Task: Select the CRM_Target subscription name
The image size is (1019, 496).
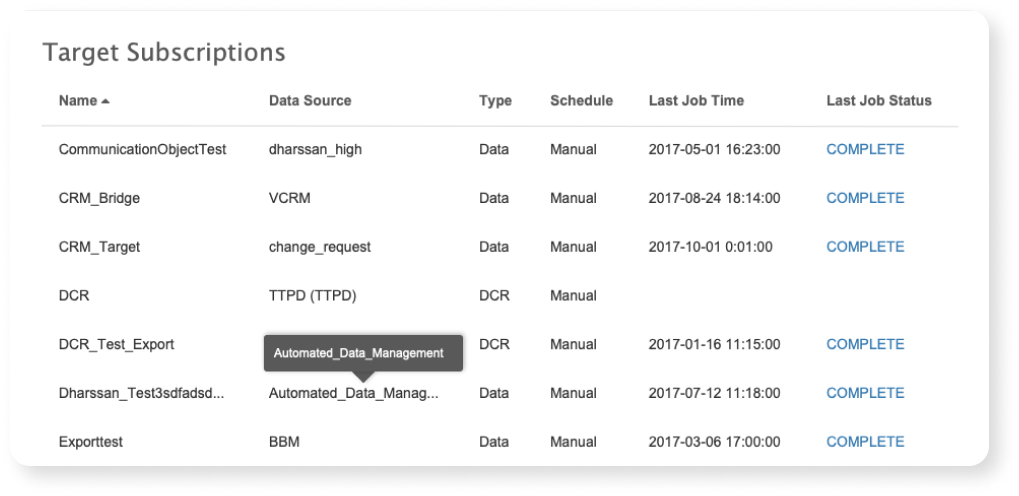Action: [99, 247]
